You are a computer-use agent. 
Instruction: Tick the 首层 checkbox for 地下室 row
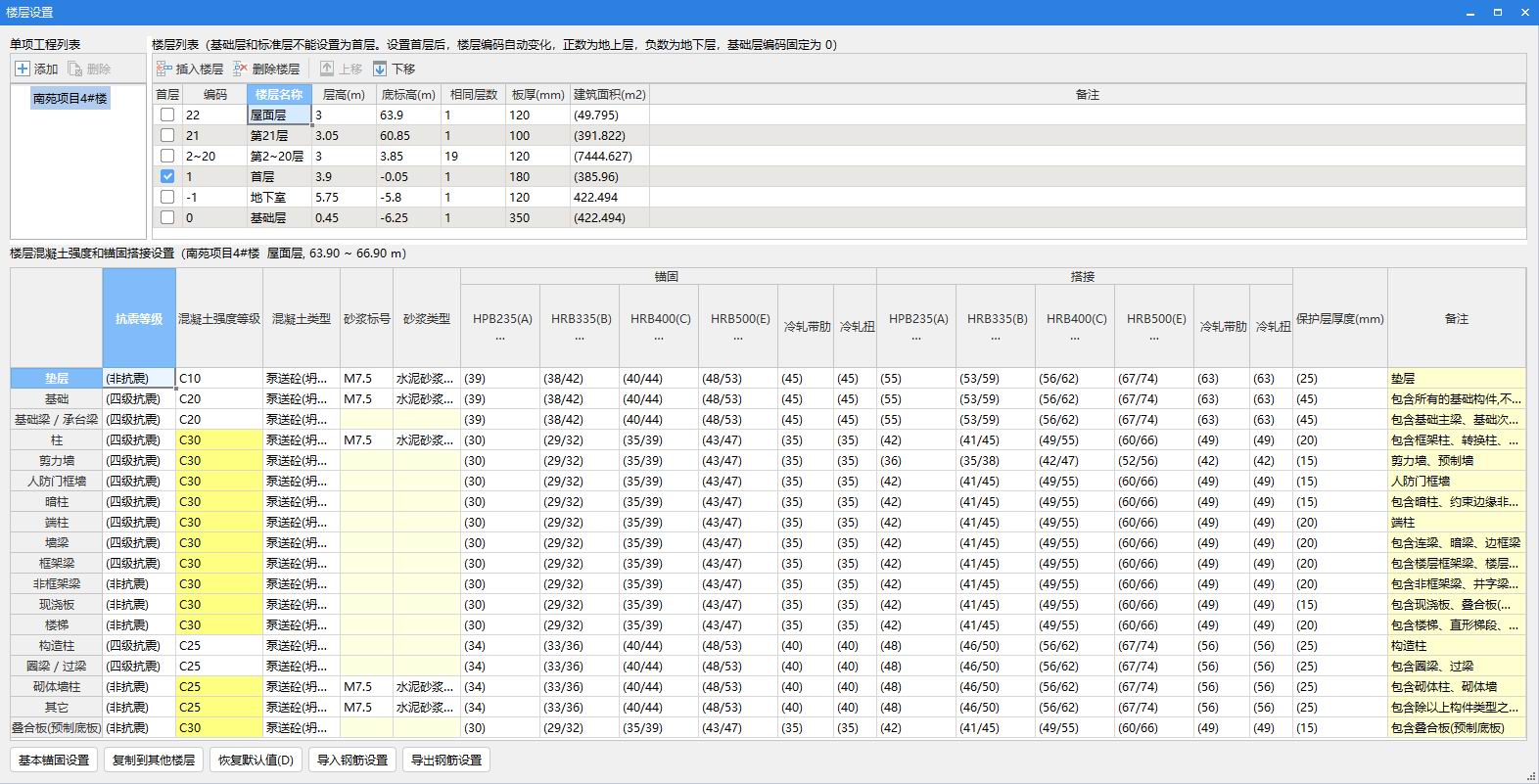click(x=167, y=197)
